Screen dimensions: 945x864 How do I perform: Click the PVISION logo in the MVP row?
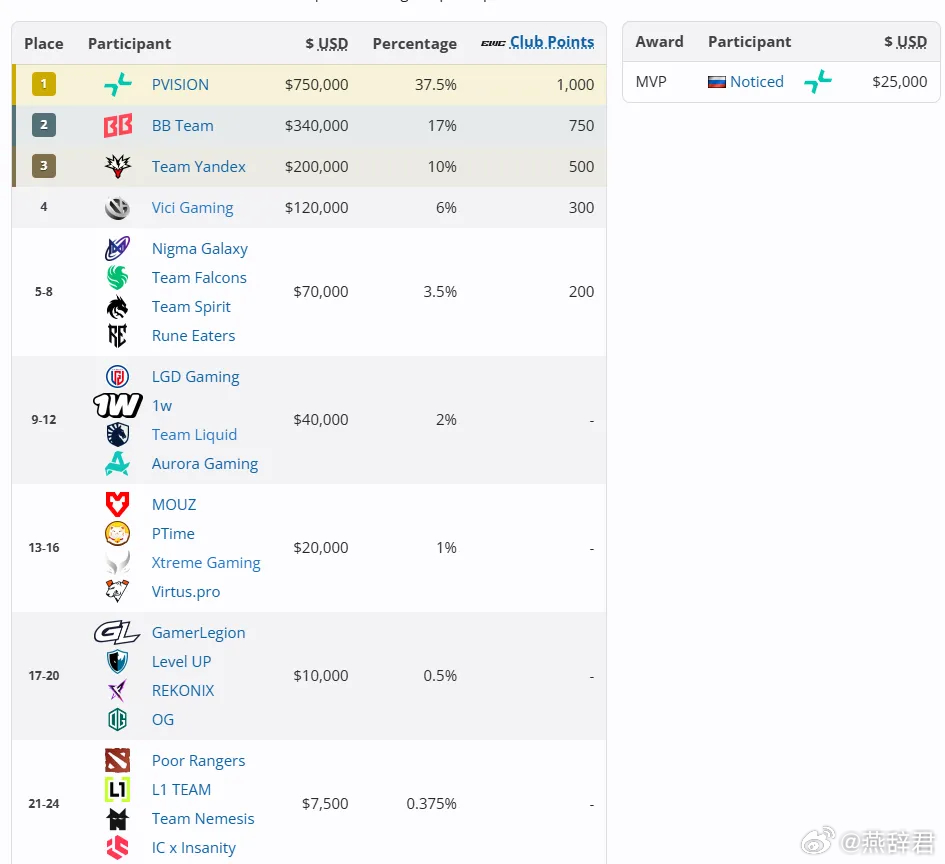click(818, 81)
